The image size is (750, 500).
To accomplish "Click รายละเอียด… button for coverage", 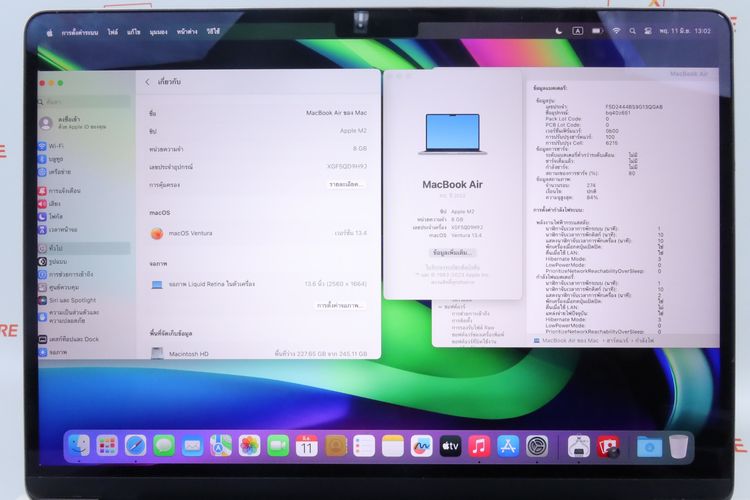I will pyautogui.click(x=347, y=184).
